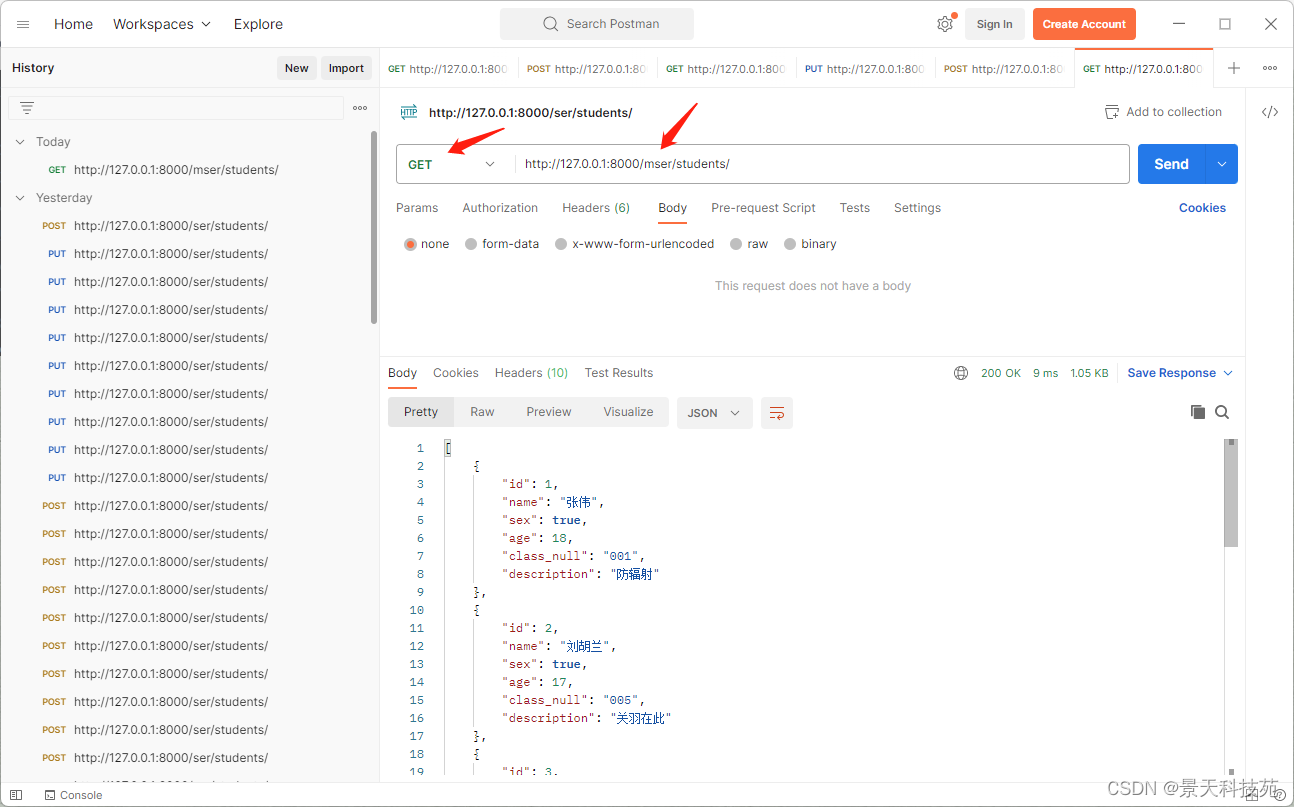
Task: Select the first PUT request tab
Action: (x=865, y=69)
